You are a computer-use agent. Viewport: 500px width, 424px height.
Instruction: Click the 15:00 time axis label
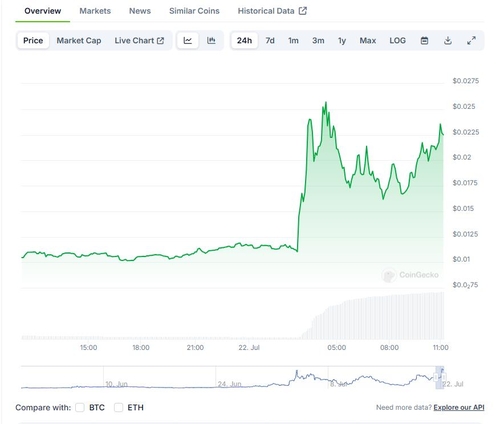88,348
